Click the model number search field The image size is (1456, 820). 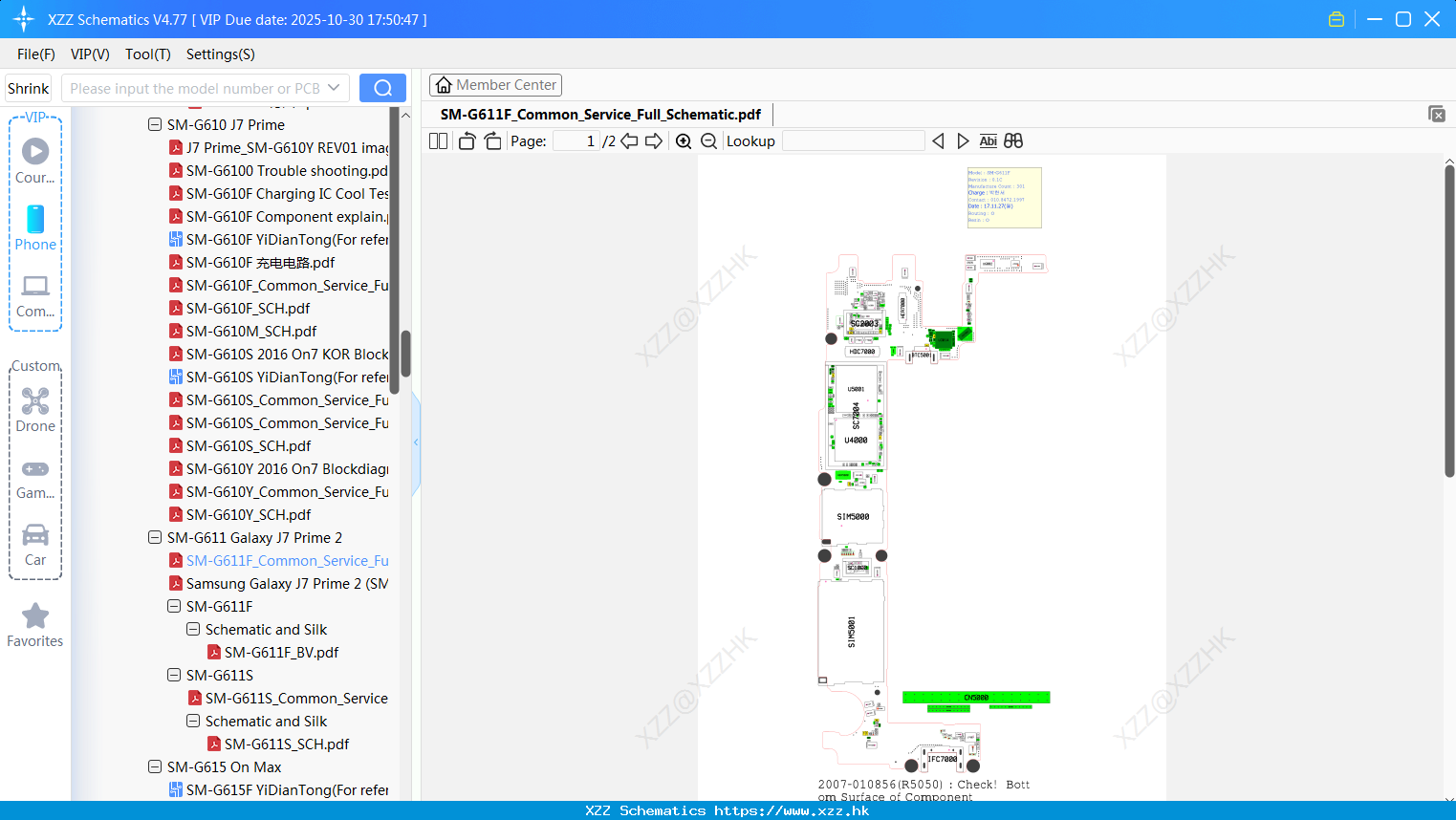194,88
